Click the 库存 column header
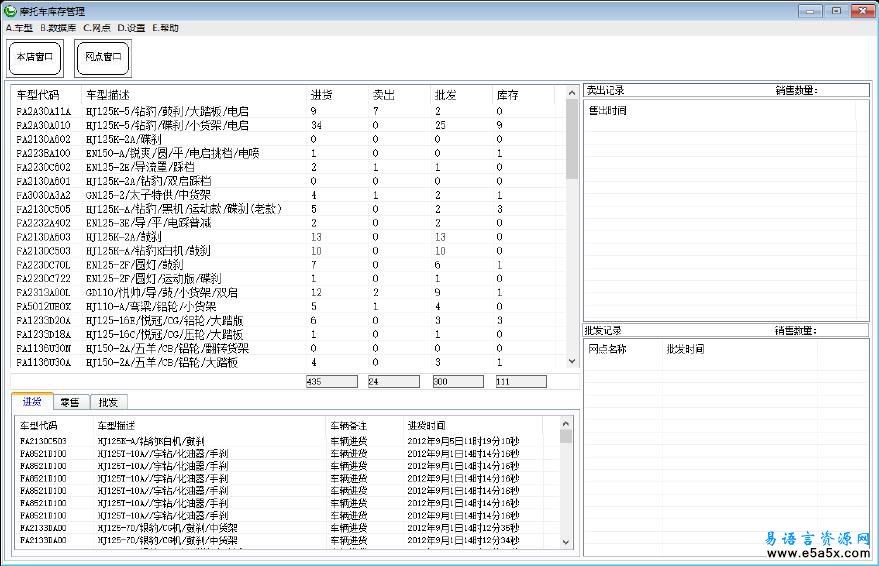 point(507,95)
